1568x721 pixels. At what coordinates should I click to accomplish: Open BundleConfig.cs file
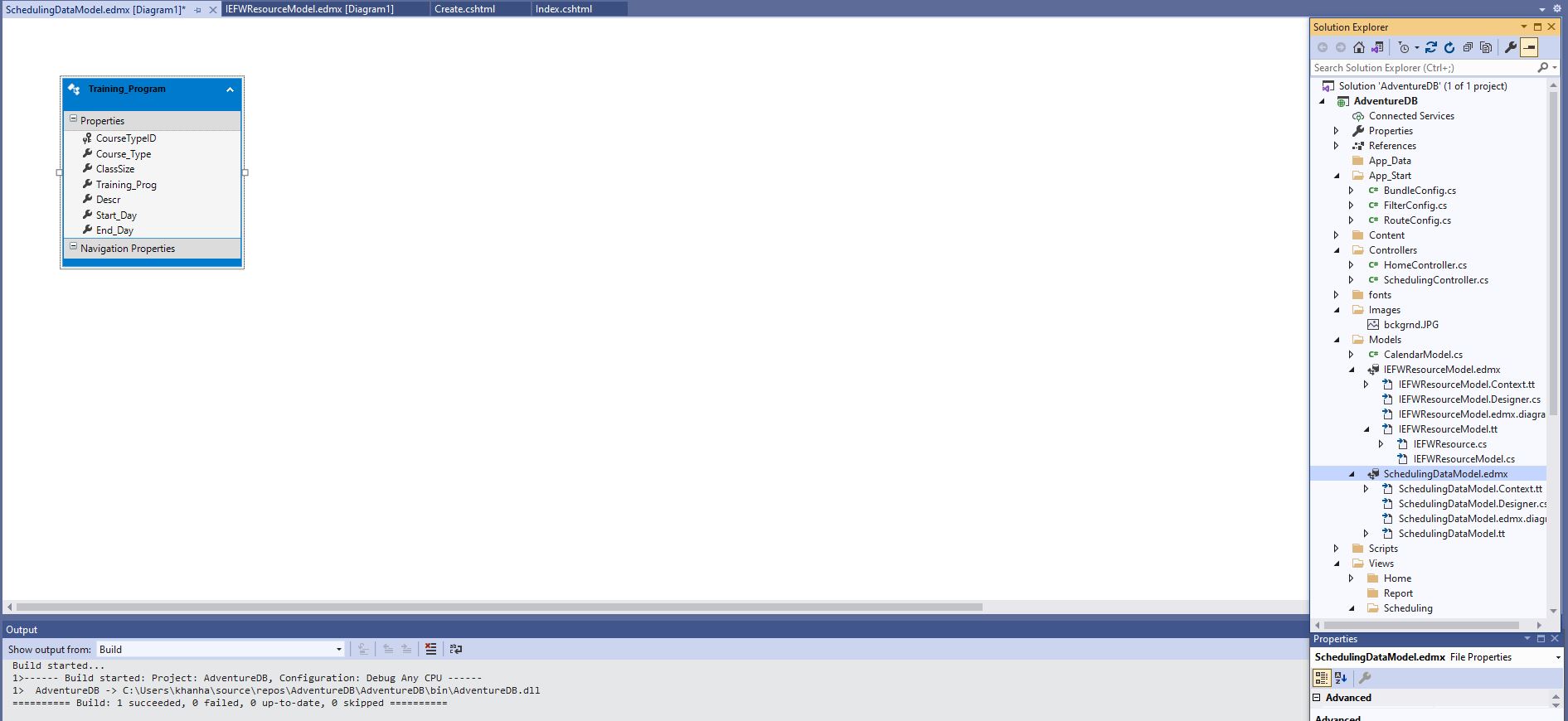[x=1420, y=191]
